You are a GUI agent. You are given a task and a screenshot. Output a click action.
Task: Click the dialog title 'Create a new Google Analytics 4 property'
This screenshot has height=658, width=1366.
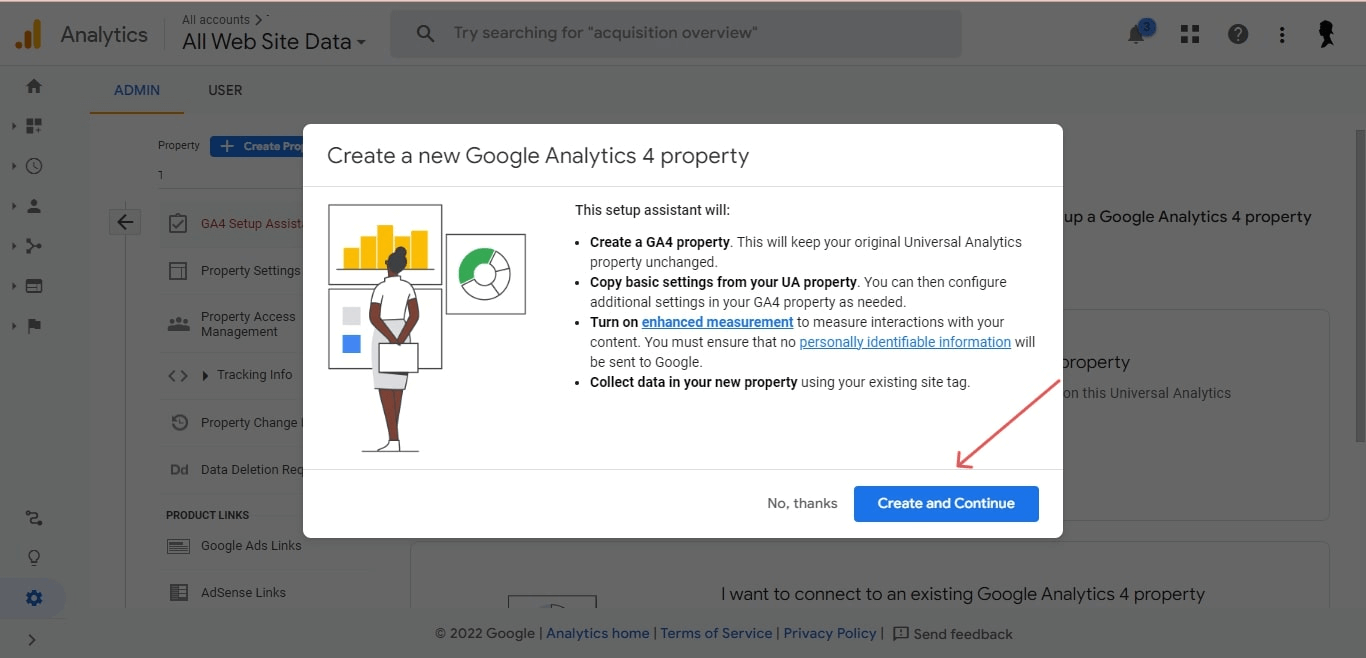538,155
